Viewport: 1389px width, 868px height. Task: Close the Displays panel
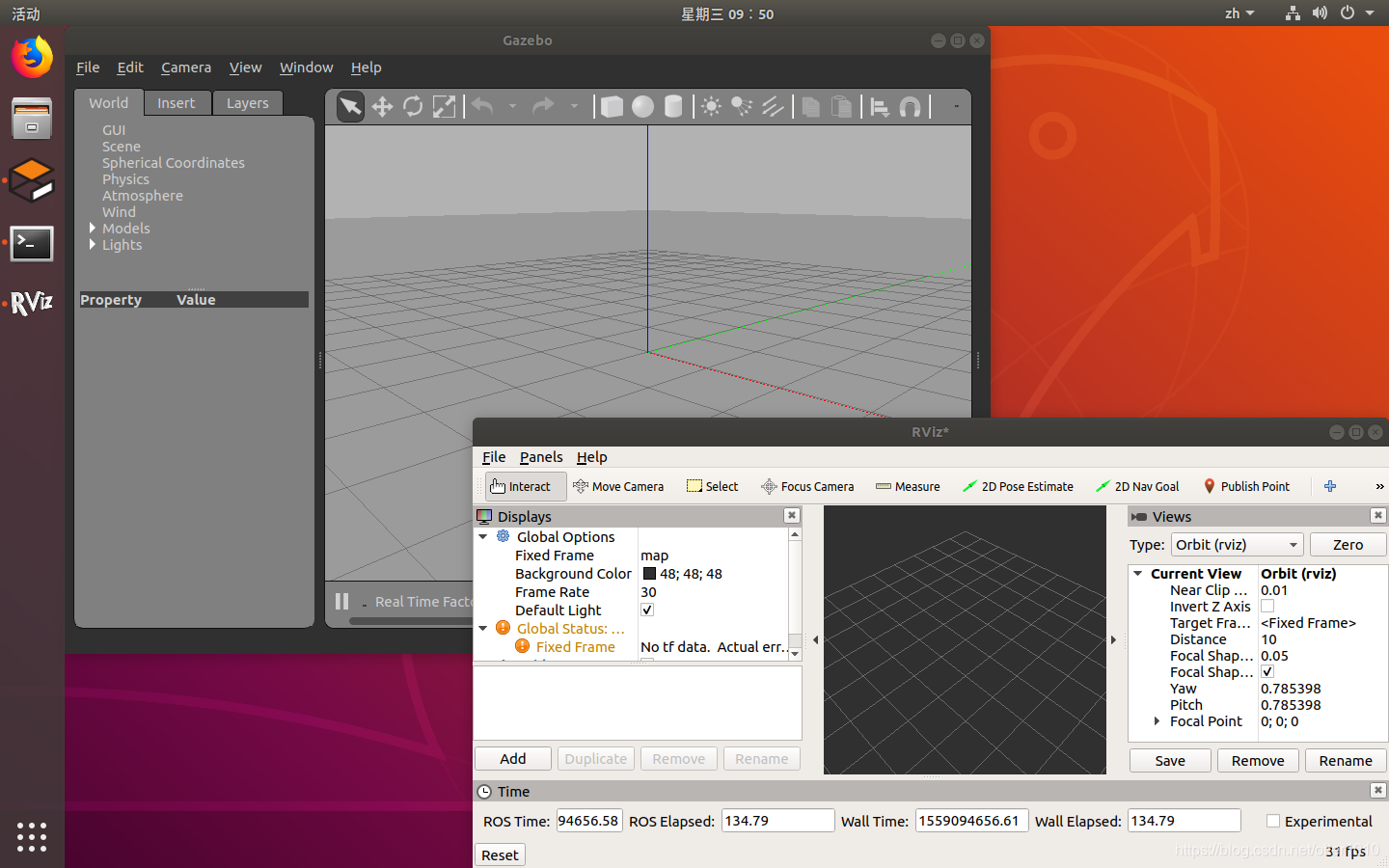tap(791, 516)
